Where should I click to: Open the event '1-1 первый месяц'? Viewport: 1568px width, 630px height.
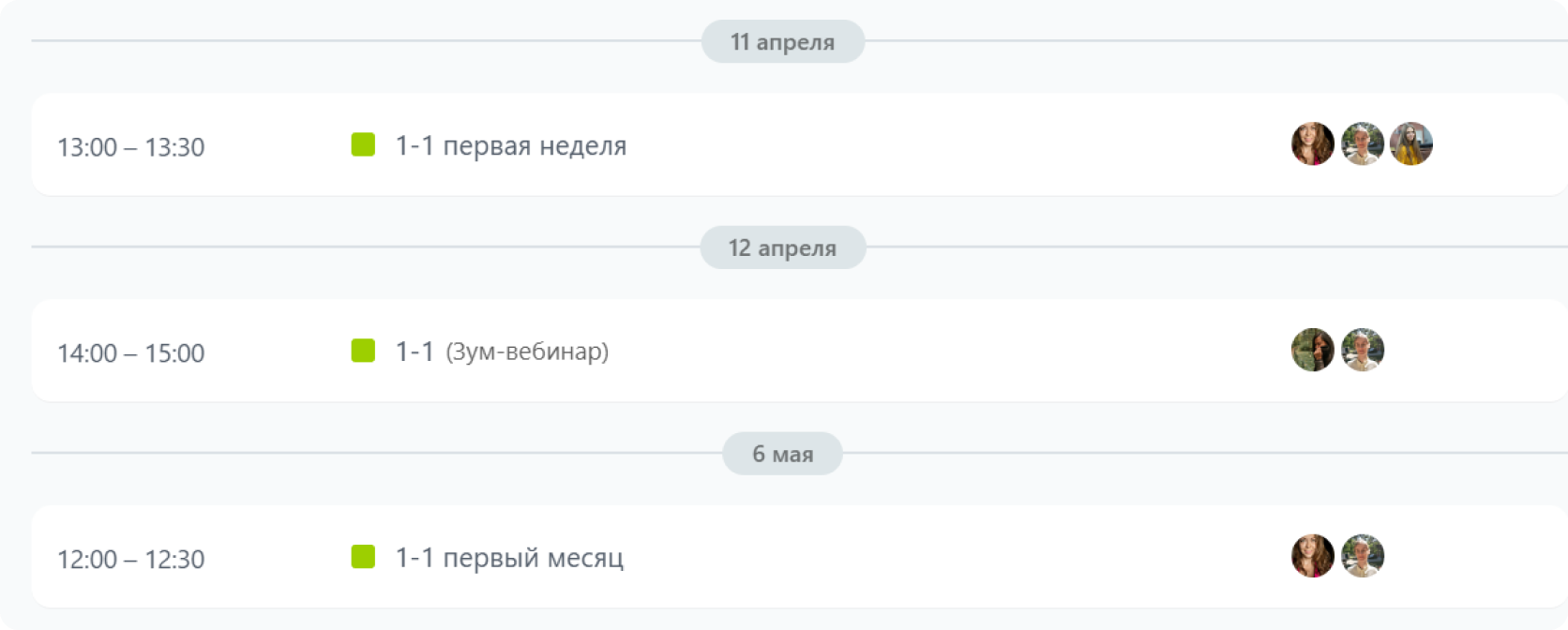click(507, 556)
